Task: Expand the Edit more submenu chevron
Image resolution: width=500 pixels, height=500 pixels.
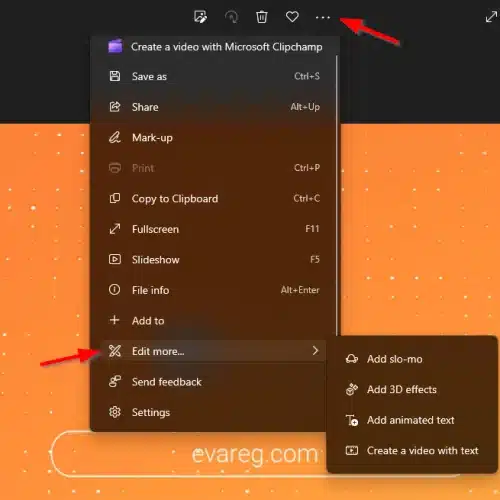Action: [x=315, y=350]
